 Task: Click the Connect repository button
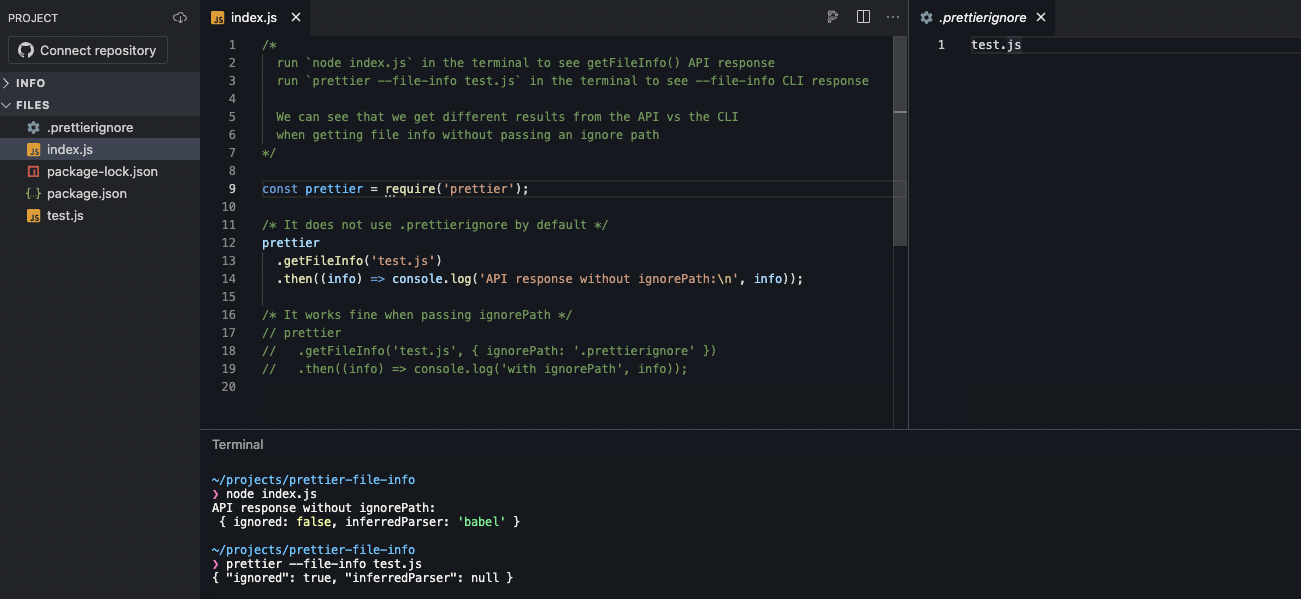[x=88, y=50]
